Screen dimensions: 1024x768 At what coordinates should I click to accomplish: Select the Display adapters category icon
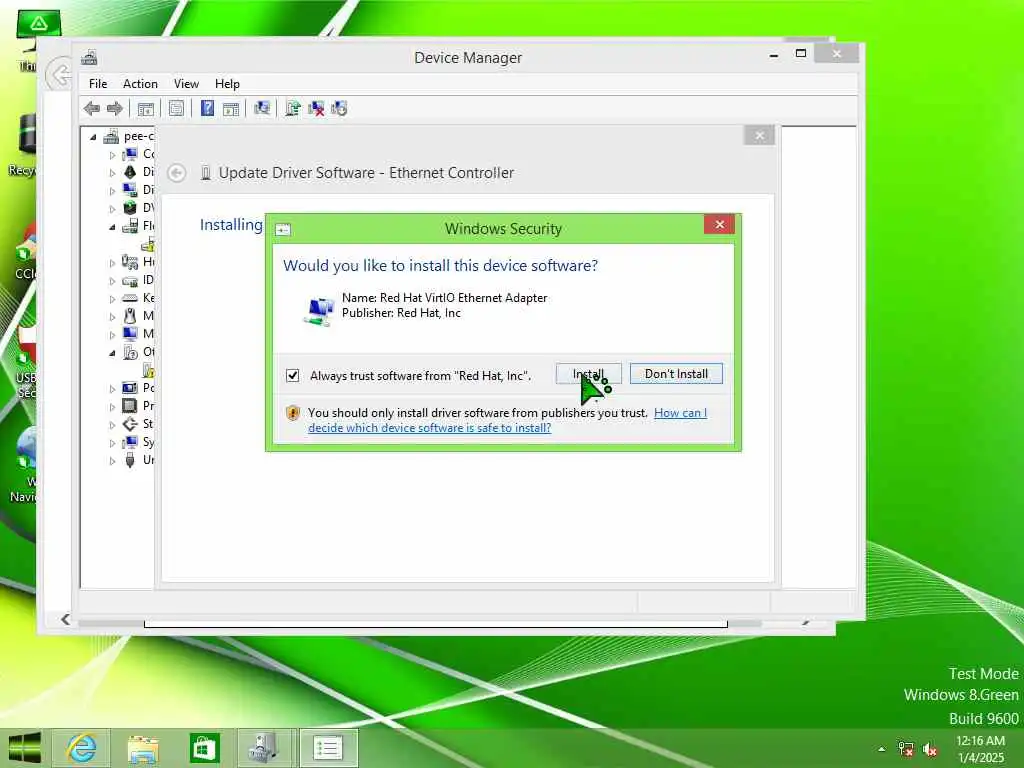click(x=130, y=189)
